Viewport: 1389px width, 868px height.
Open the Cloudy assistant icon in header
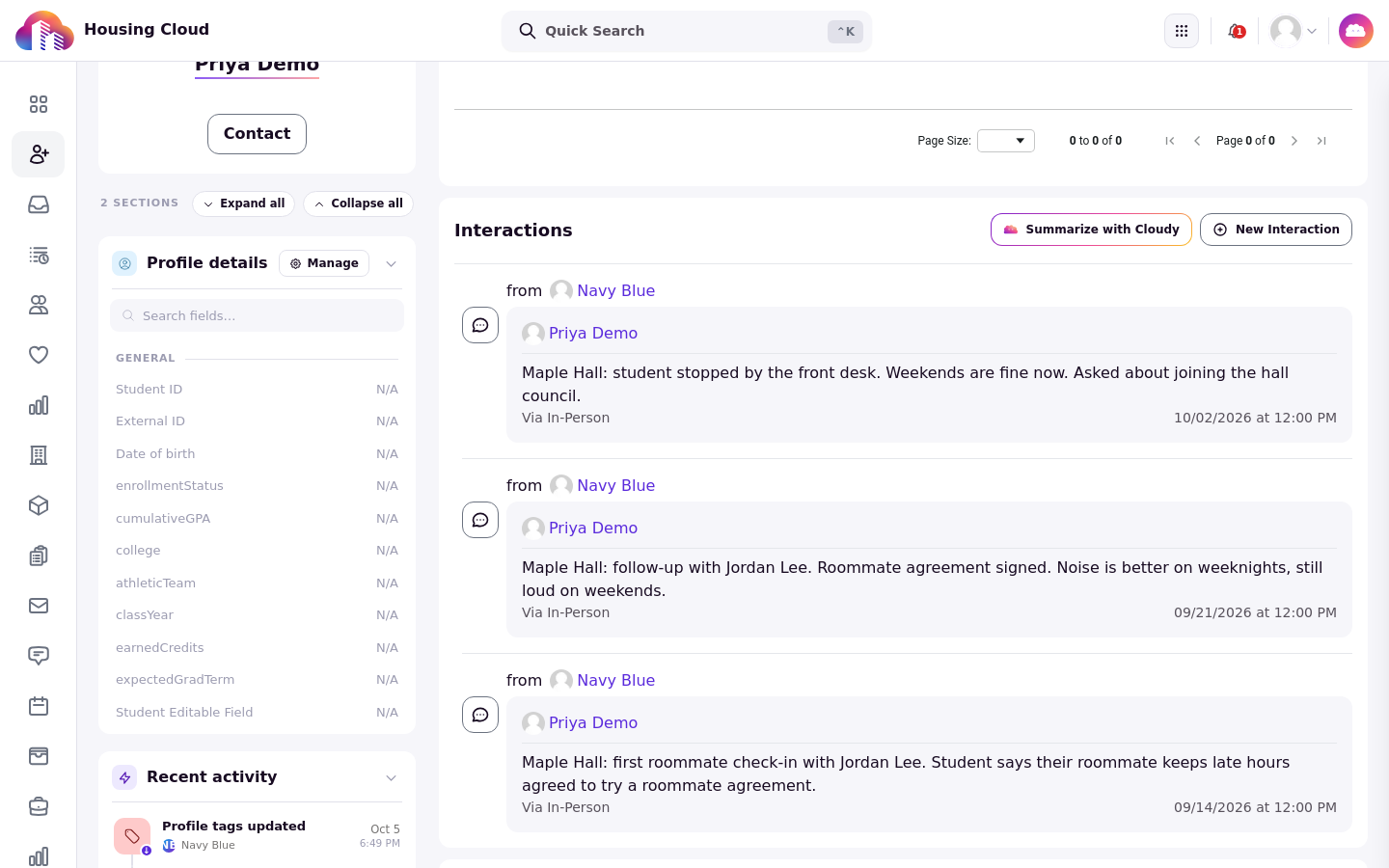pyautogui.click(x=1356, y=31)
